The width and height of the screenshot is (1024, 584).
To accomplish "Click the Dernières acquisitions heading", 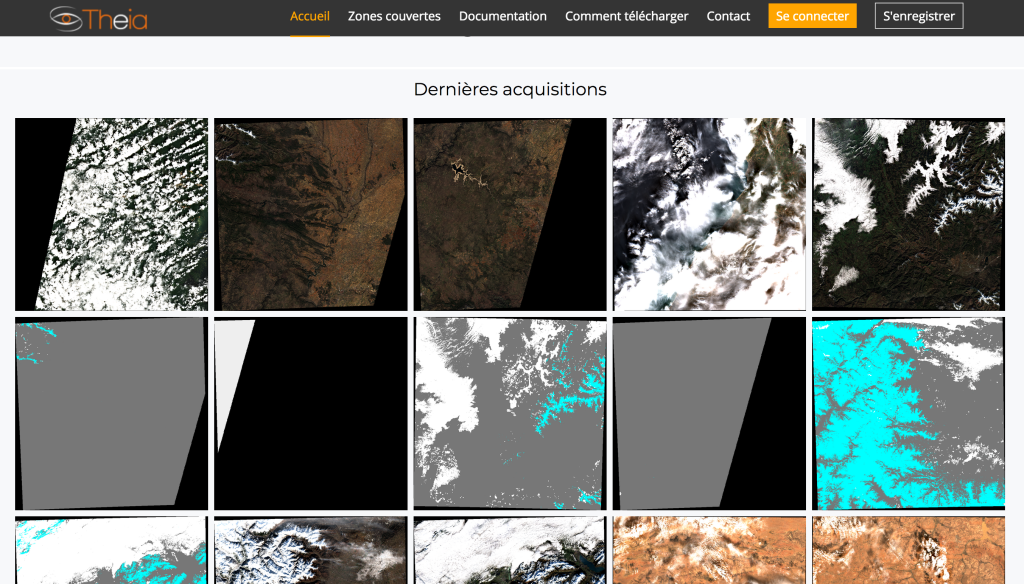I will [510, 89].
